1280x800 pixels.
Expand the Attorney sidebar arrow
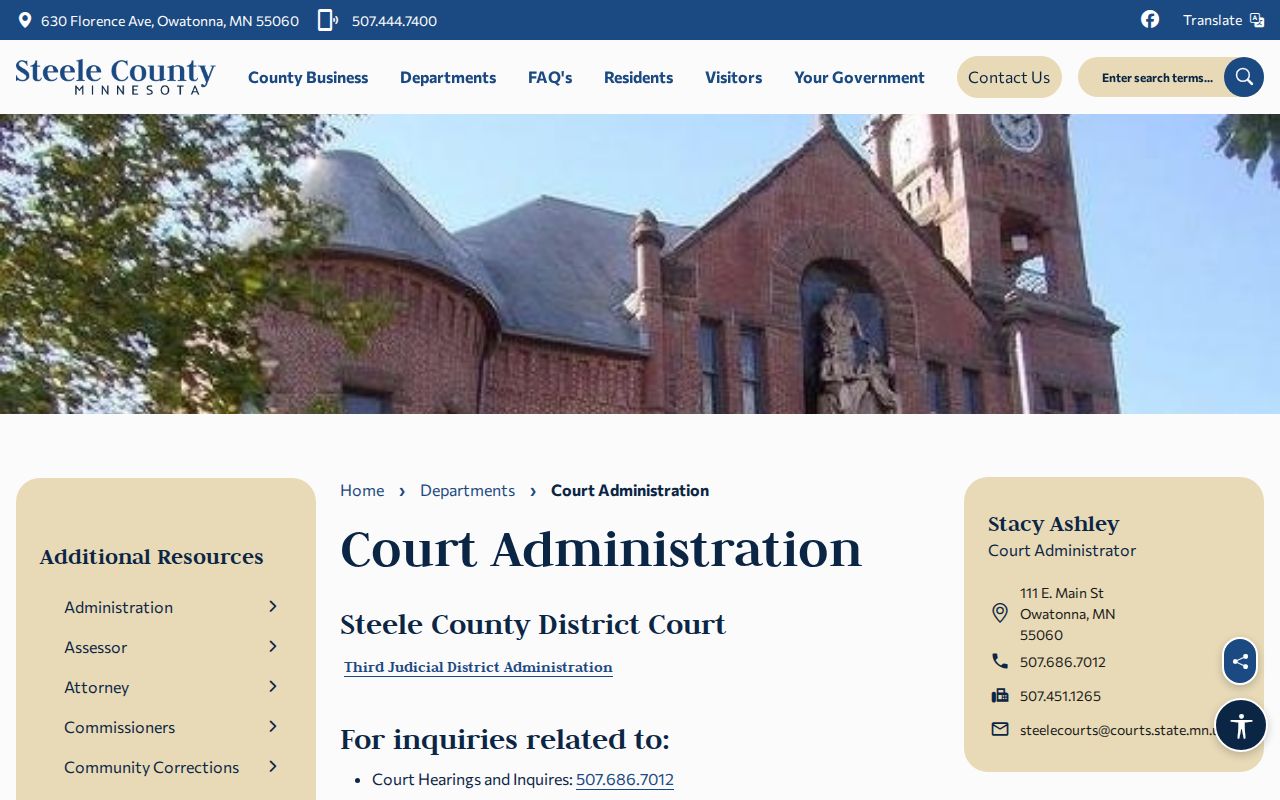tap(273, 686)
